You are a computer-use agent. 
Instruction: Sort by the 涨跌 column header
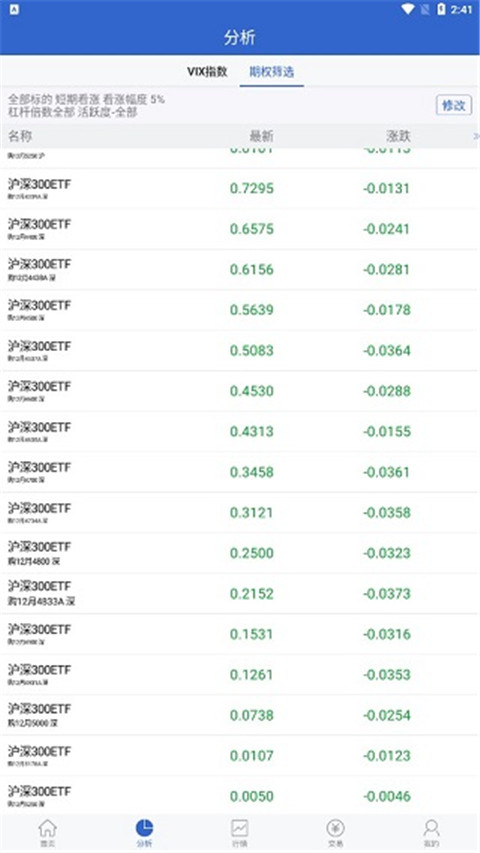(x=398, y=136)
